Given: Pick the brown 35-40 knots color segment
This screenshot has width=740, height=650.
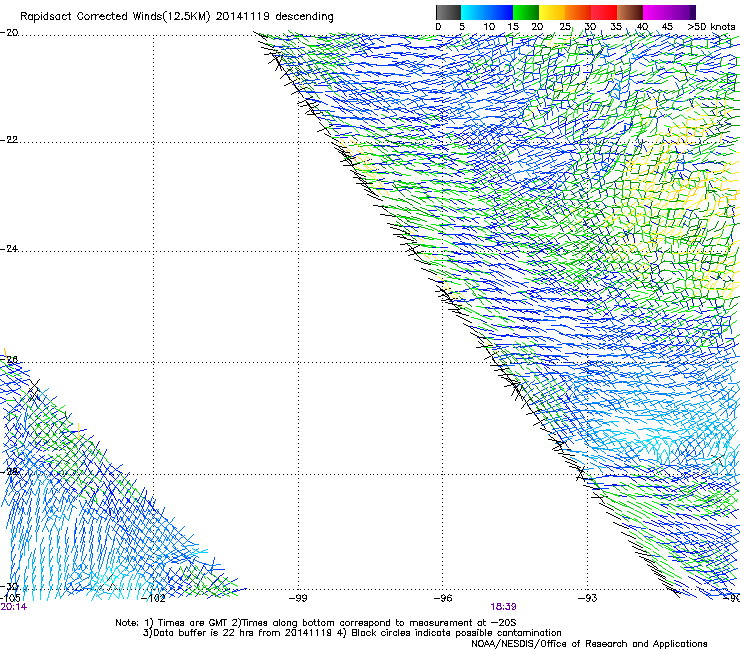Looking at the screenshot, I should (x=630, y=12).
